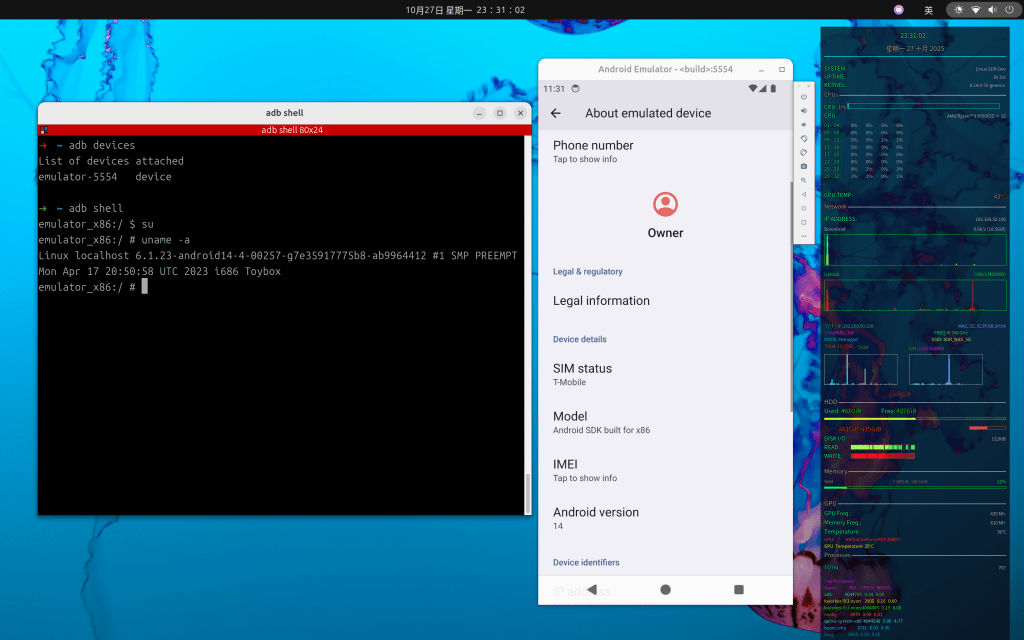Tap Phone number to show info

tap(593, 151)
